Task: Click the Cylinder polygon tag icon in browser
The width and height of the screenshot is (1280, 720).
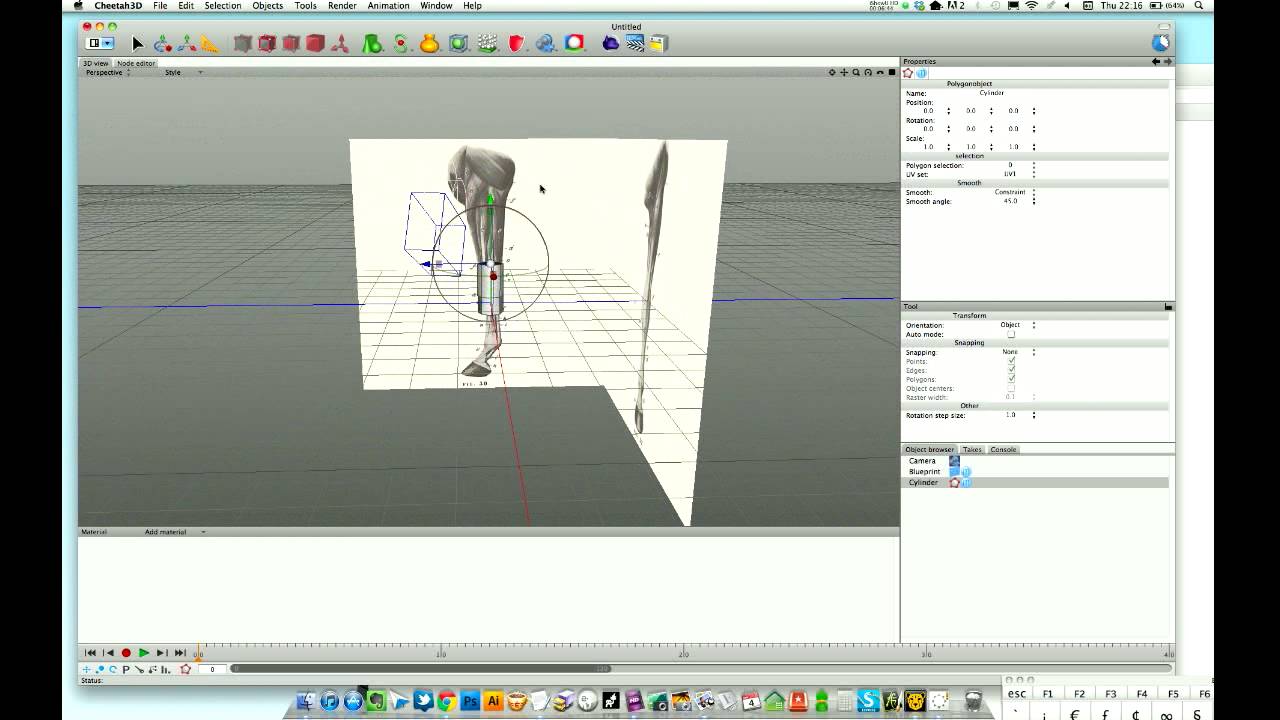Action: click(x=954, y=483)
